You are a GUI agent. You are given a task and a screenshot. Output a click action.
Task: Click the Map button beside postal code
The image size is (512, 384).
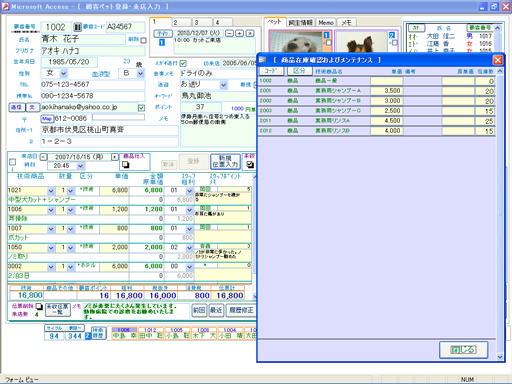point(47,118)
